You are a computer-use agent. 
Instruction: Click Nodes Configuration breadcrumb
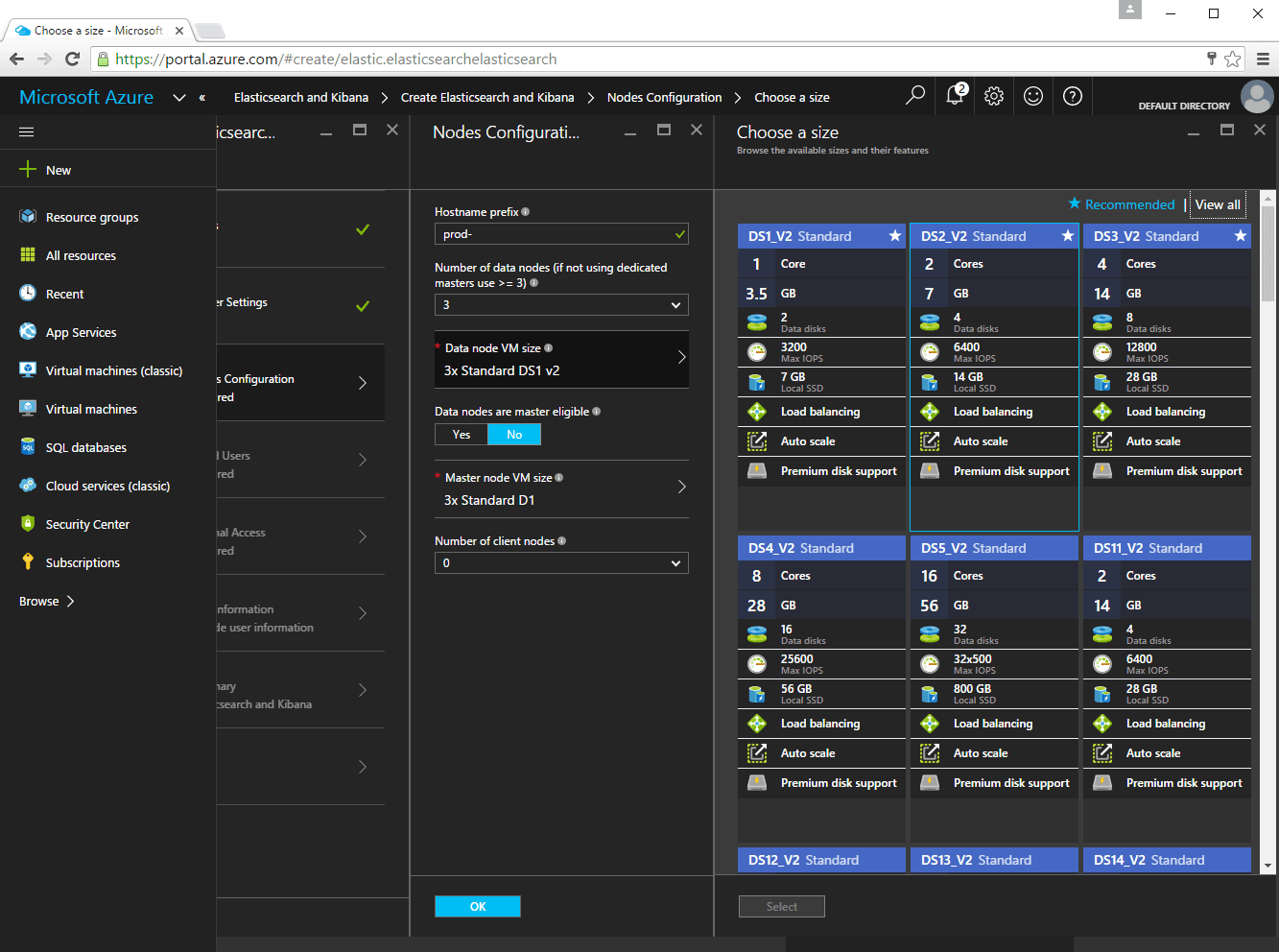664,97
